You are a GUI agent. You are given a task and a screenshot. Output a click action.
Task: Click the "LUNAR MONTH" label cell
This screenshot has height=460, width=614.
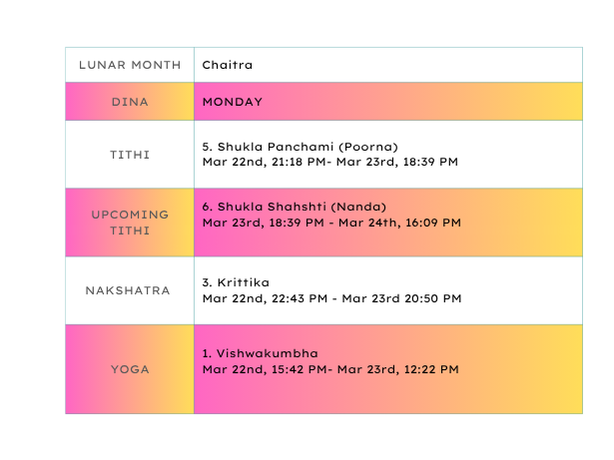130,65
